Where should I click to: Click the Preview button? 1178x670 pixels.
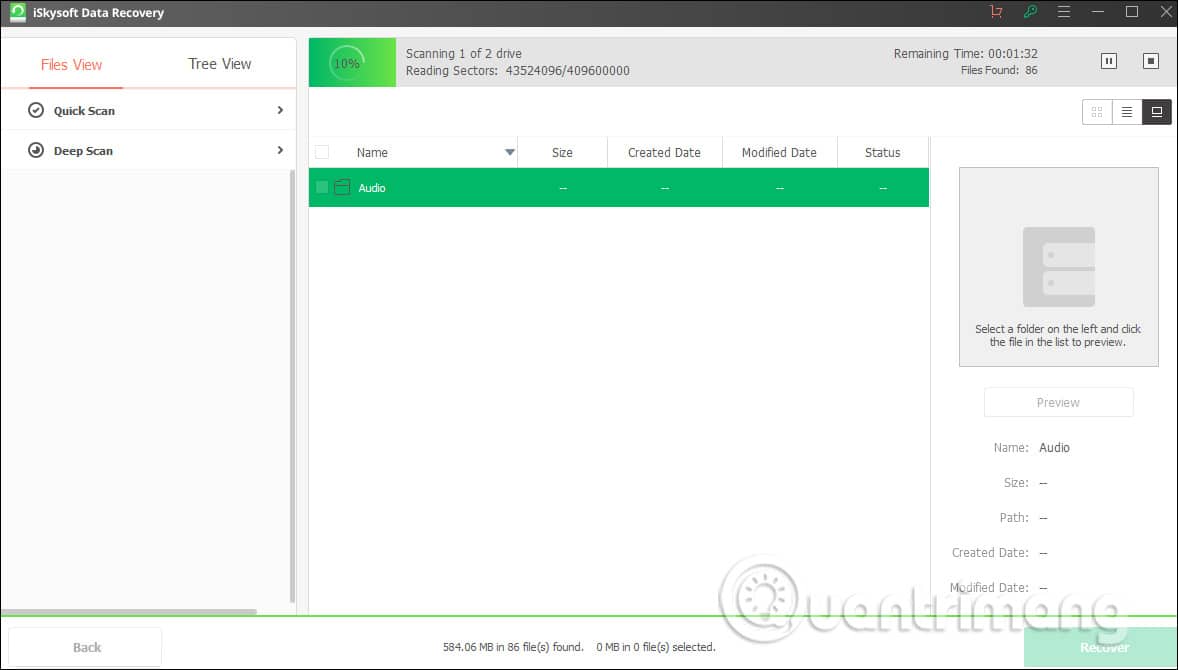(x=1059, y=403)
